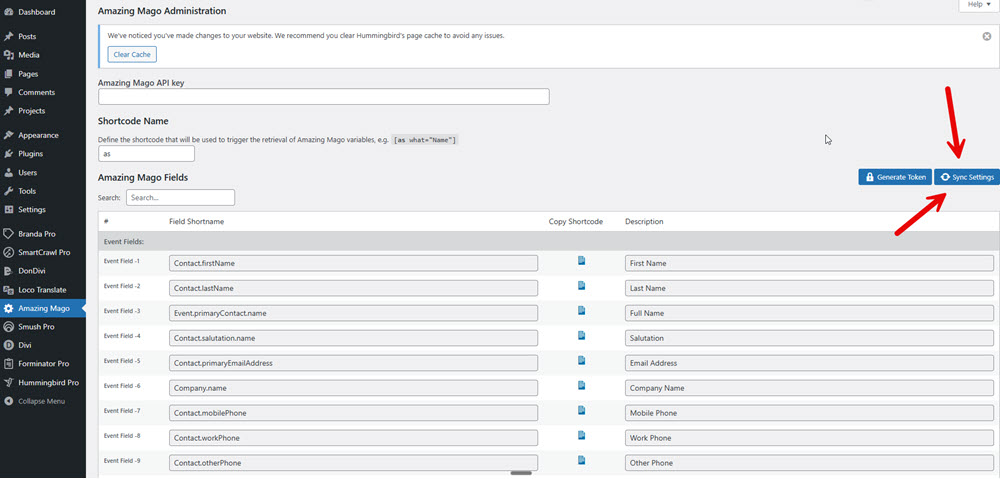Viewport: 1000px width, 479px height.
Task: Click the Plugins plug icon
Action: (8, 154)
